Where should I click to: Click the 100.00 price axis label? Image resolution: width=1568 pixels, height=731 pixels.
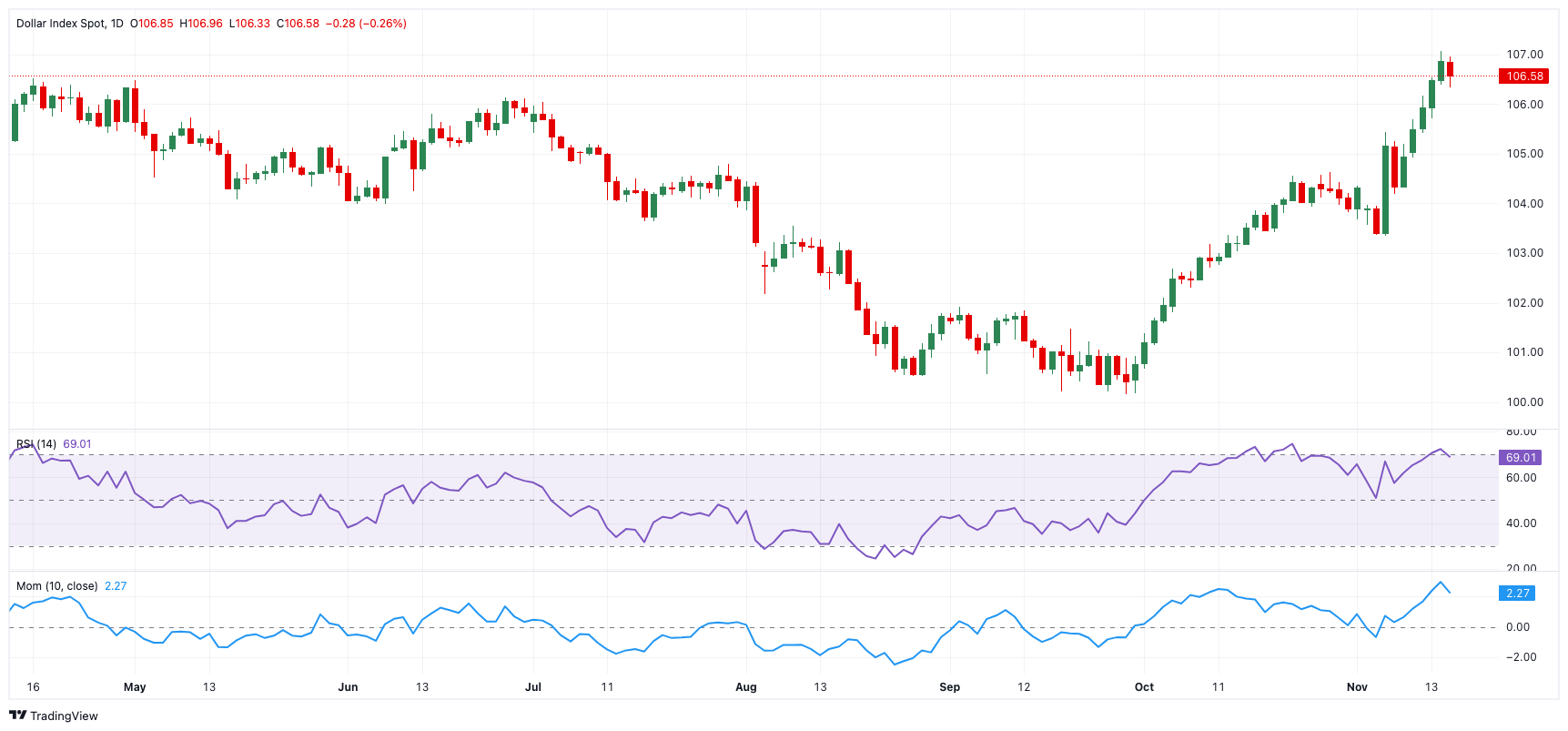pyautogui.click(x=1524, y=402)
